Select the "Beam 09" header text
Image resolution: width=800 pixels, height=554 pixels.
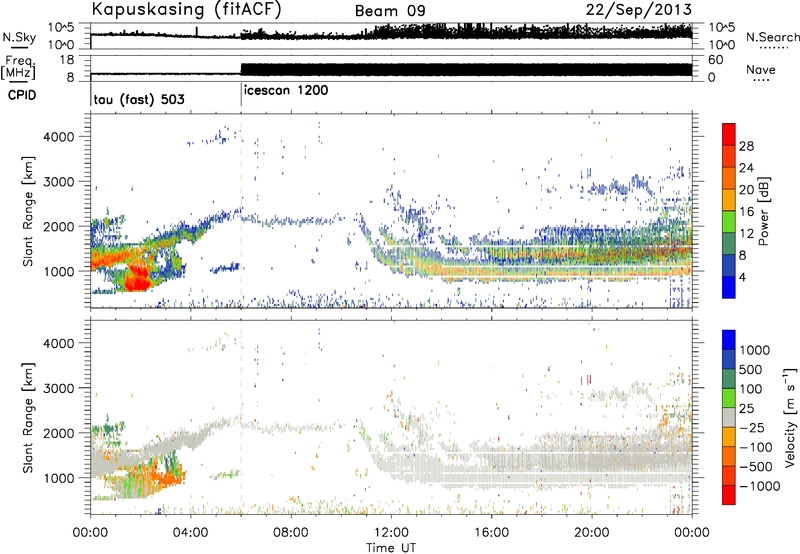(x=390, y=11)
